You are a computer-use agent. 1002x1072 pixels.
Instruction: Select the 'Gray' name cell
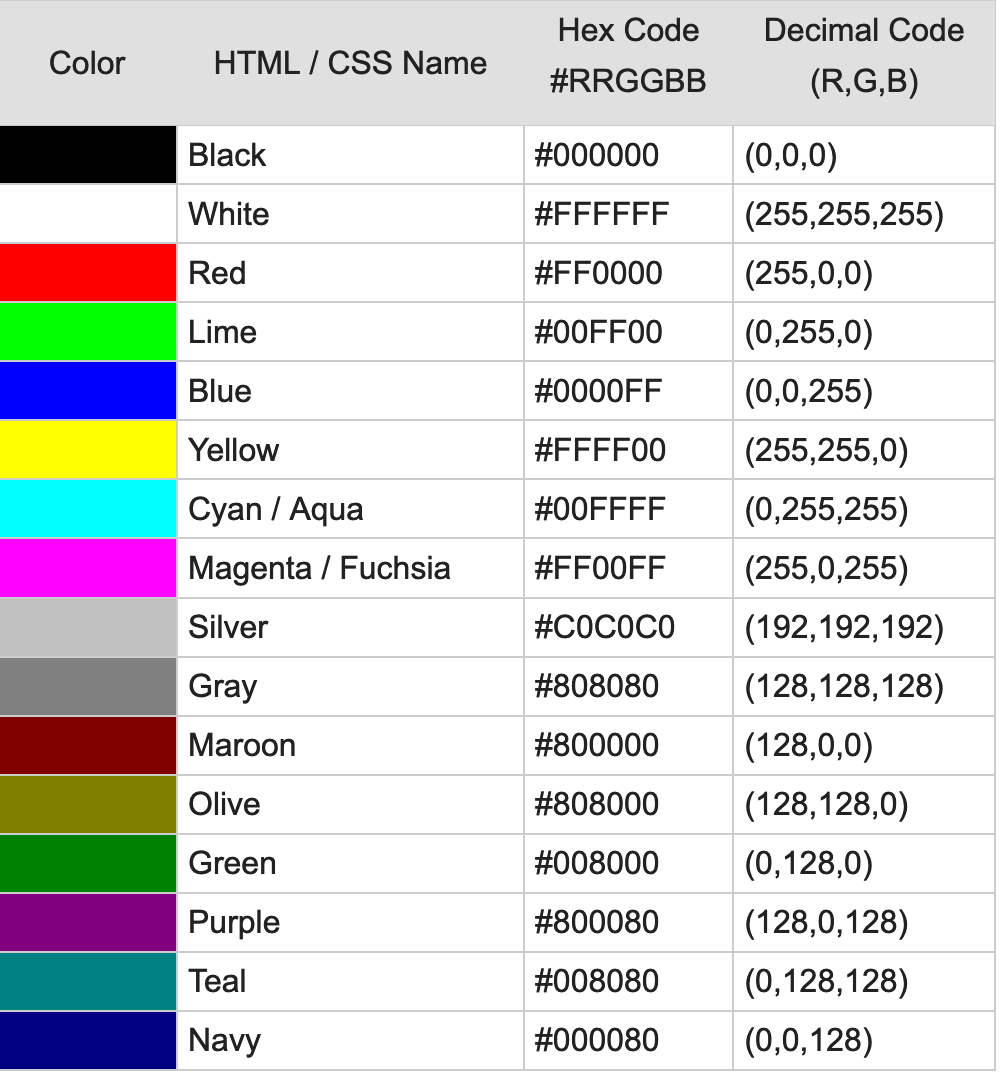point(350,686)
